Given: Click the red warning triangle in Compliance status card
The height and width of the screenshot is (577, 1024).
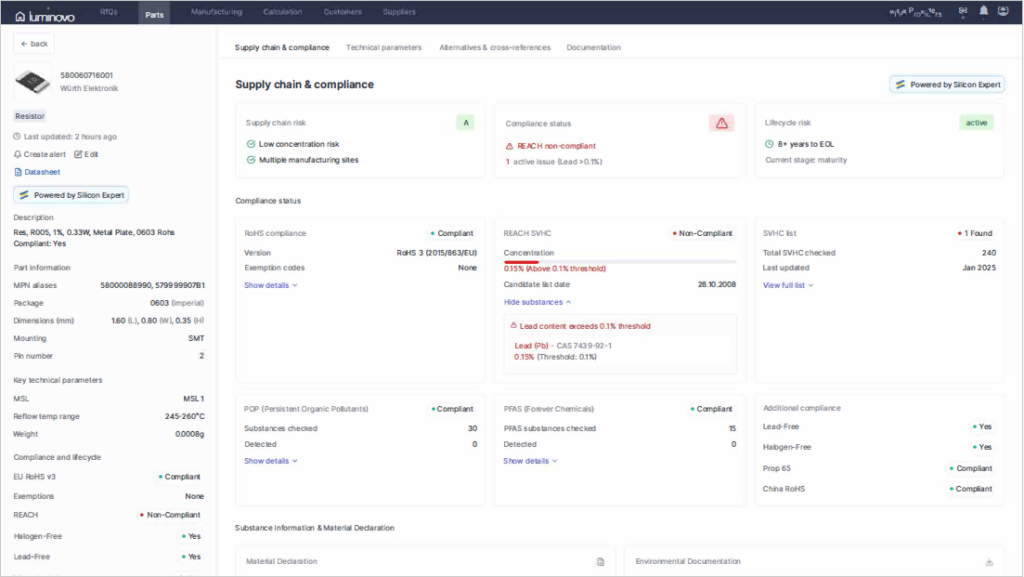Looking at the screenshot, I should click(722, 123).
